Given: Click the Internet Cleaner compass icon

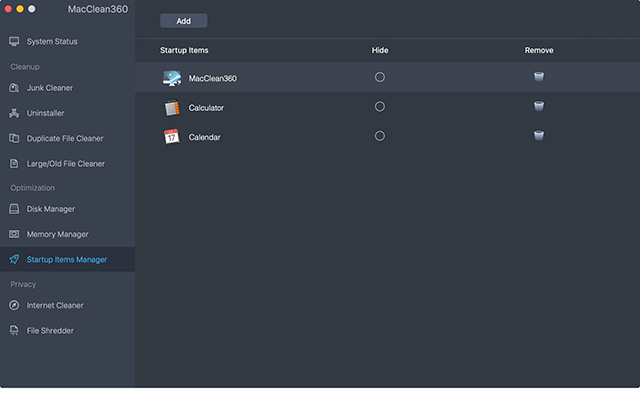Looking at the screenshot, I should tap(14, 305).
